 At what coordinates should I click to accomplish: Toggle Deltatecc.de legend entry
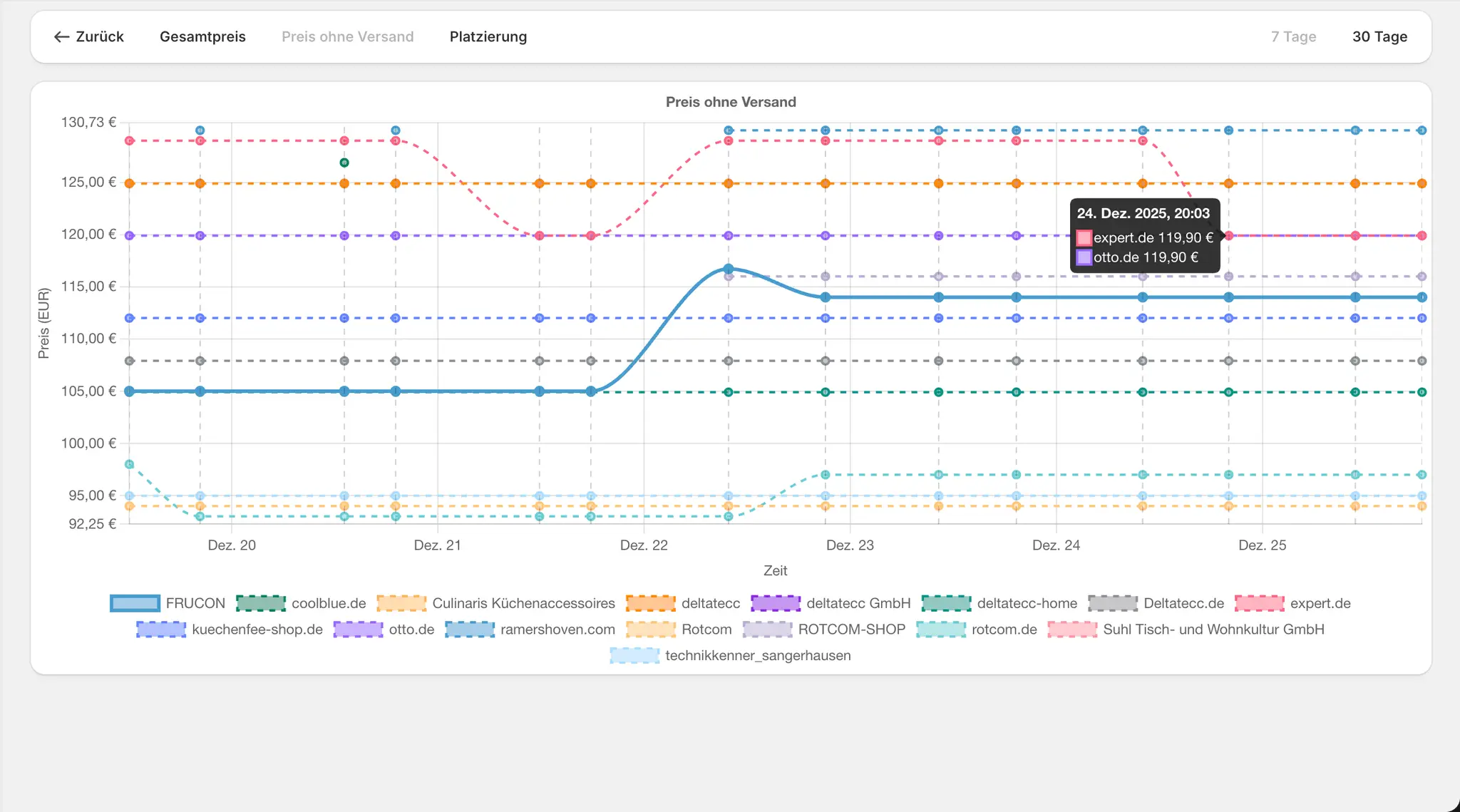[1156, 603]
